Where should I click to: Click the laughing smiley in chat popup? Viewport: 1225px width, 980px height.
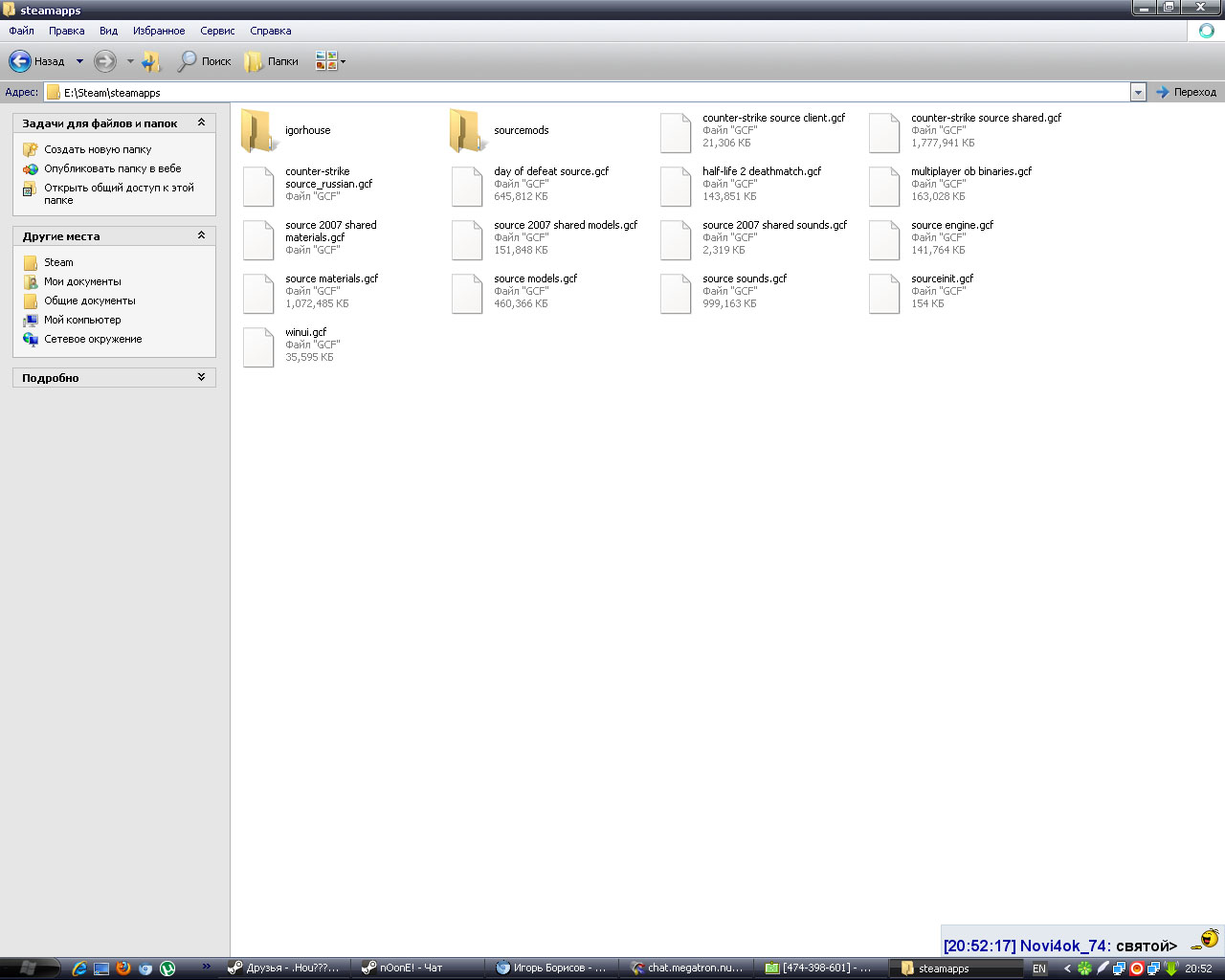(1206, 941)
